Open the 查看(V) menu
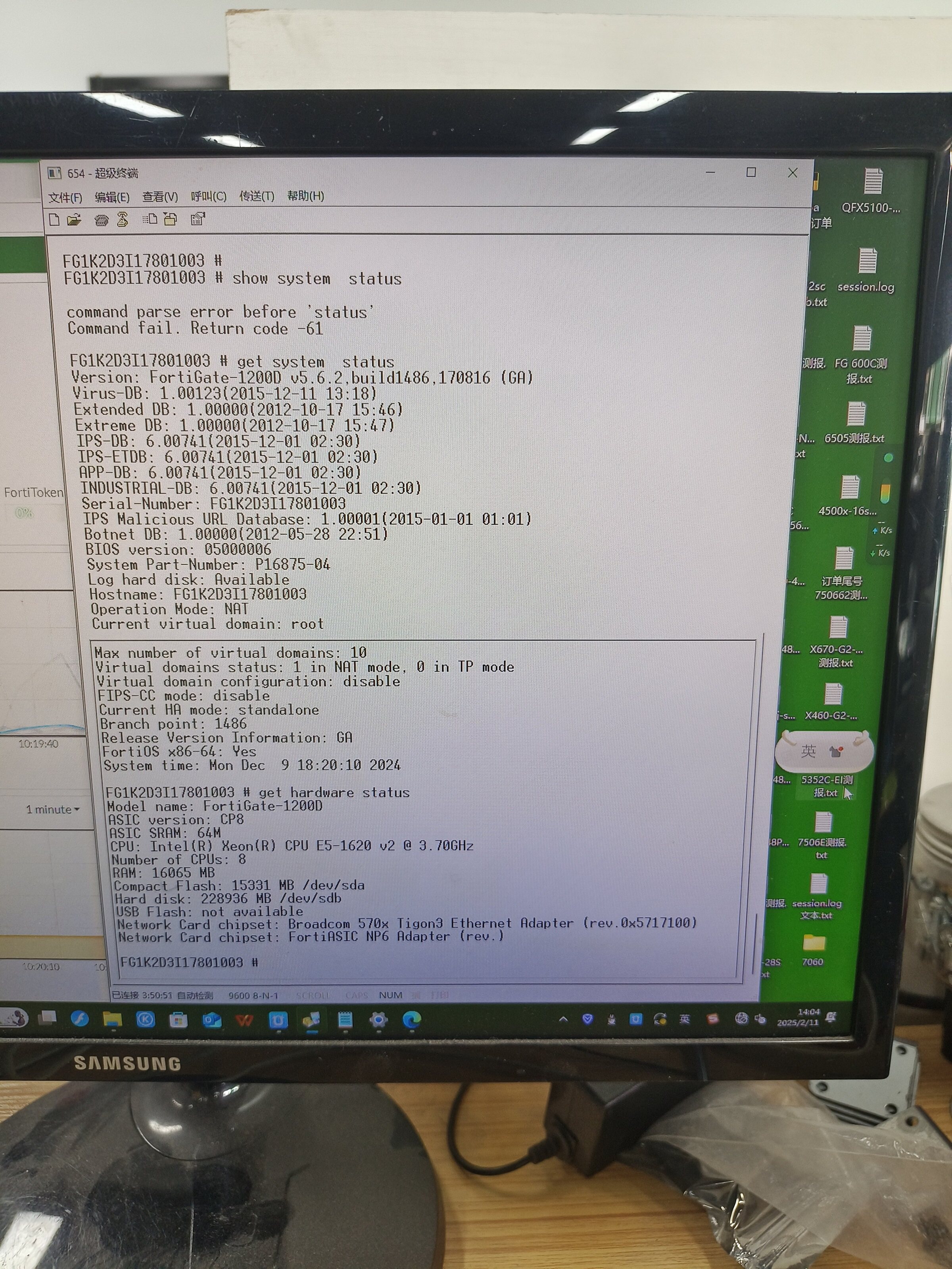Viewport: 952px width, 1269px height. [x=160, y=197]
